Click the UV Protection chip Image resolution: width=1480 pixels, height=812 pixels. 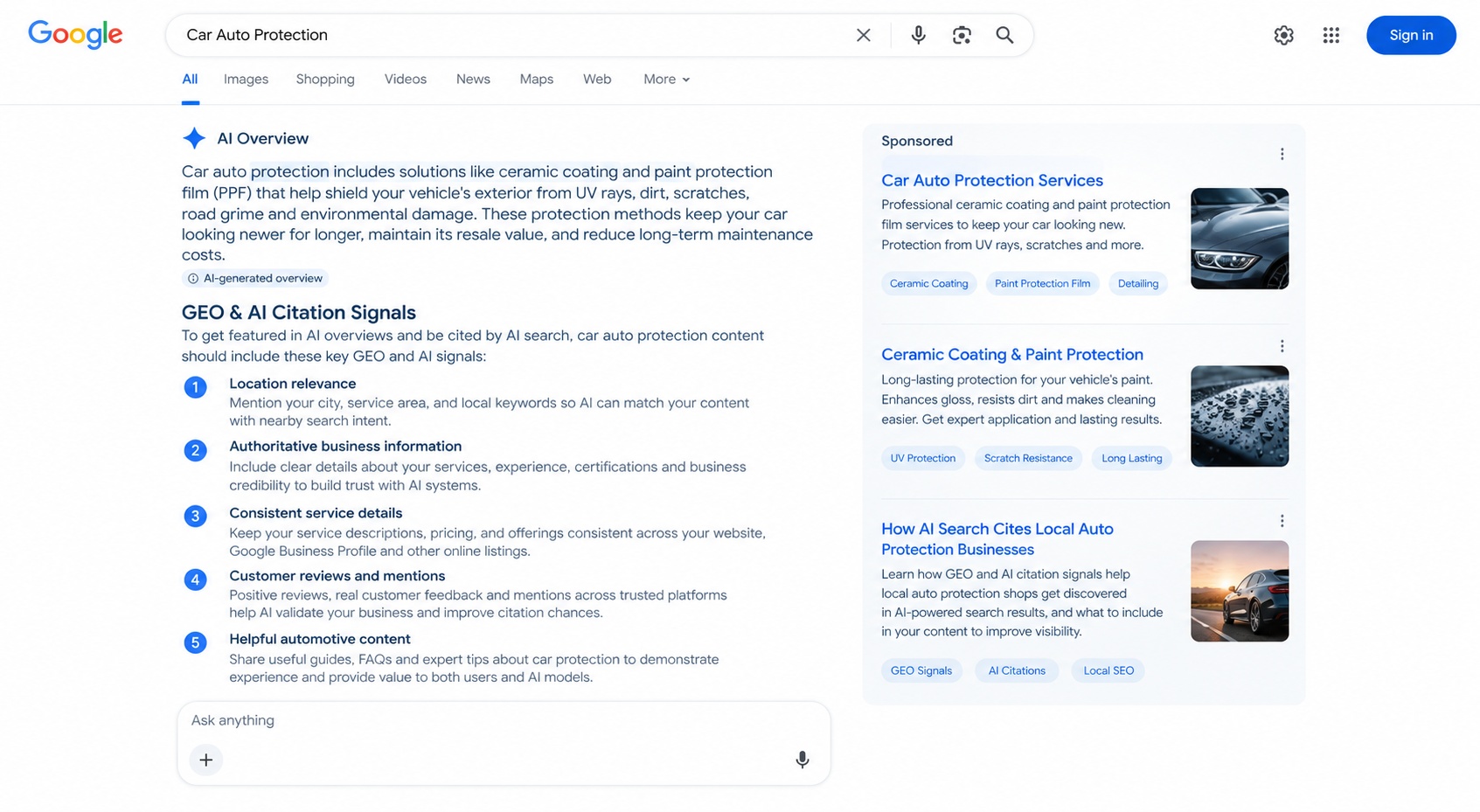coord(922,458)
